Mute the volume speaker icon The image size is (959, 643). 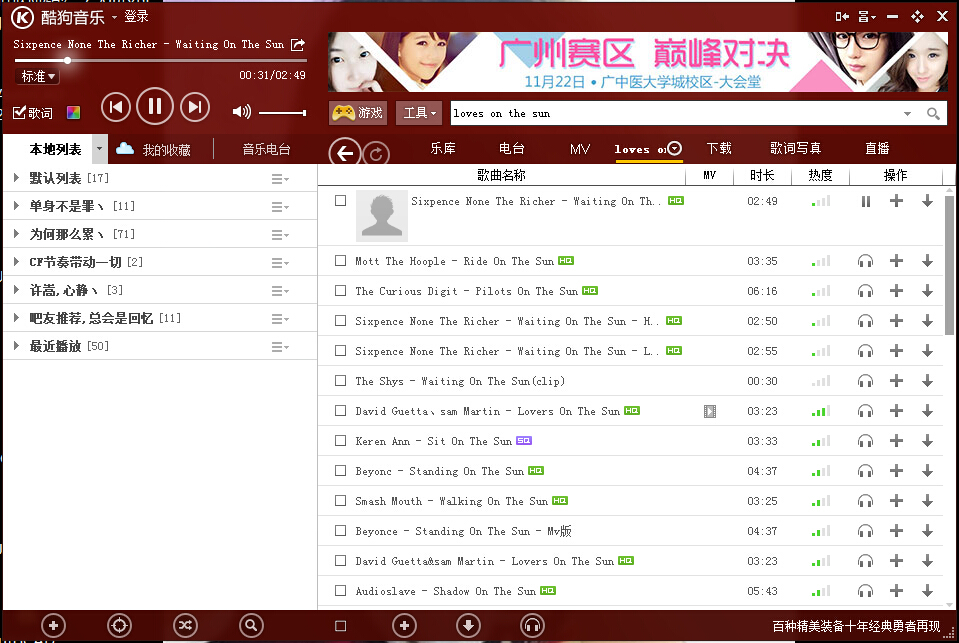click(x=242, y=112)
